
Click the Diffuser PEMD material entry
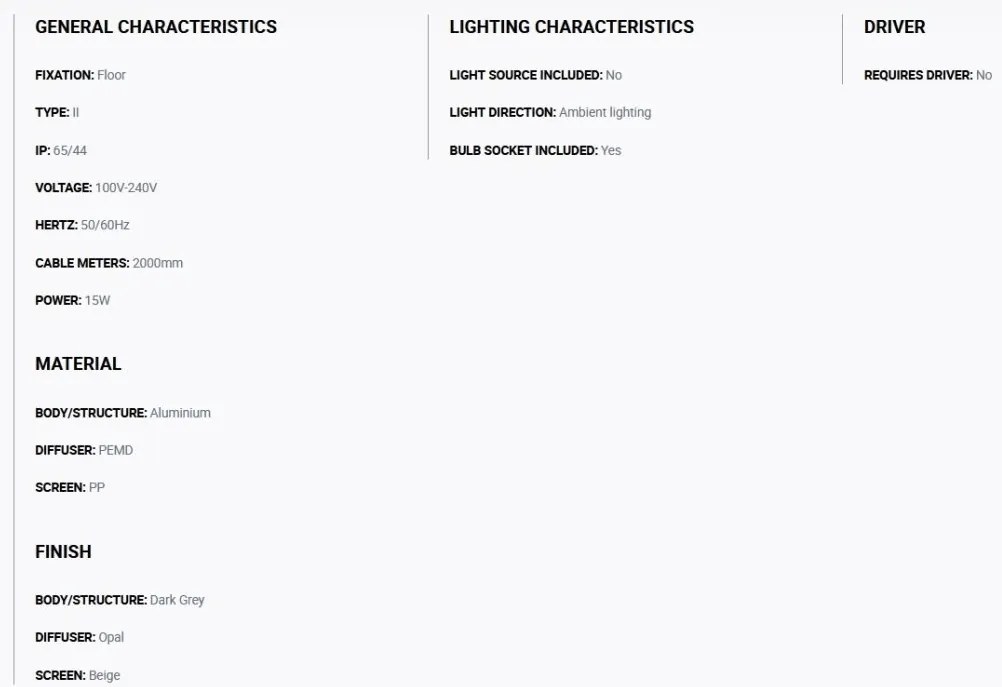(84, 450)
